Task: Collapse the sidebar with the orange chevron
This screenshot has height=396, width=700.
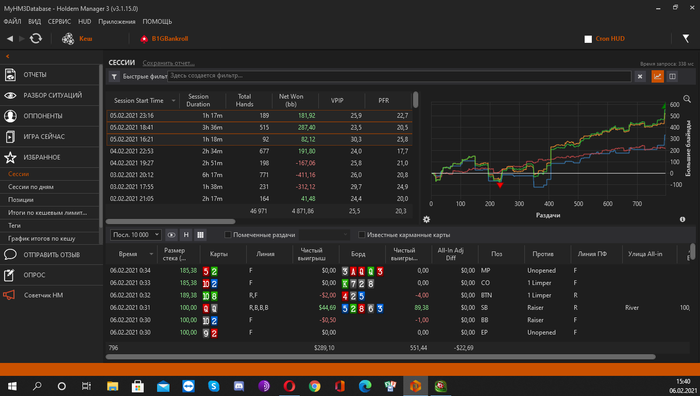Action: (x=8, y=56)
